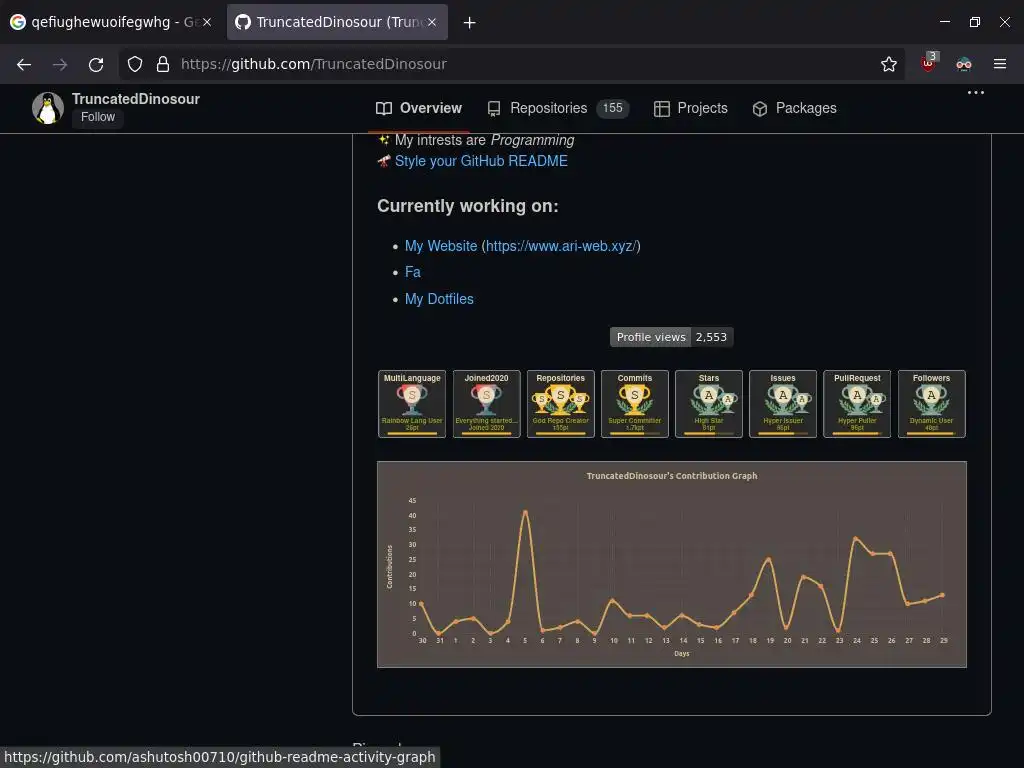Click the Commits trophy card
This screenshot has height=768, width=1024.
pyautogui.click(x=635, y=404)
